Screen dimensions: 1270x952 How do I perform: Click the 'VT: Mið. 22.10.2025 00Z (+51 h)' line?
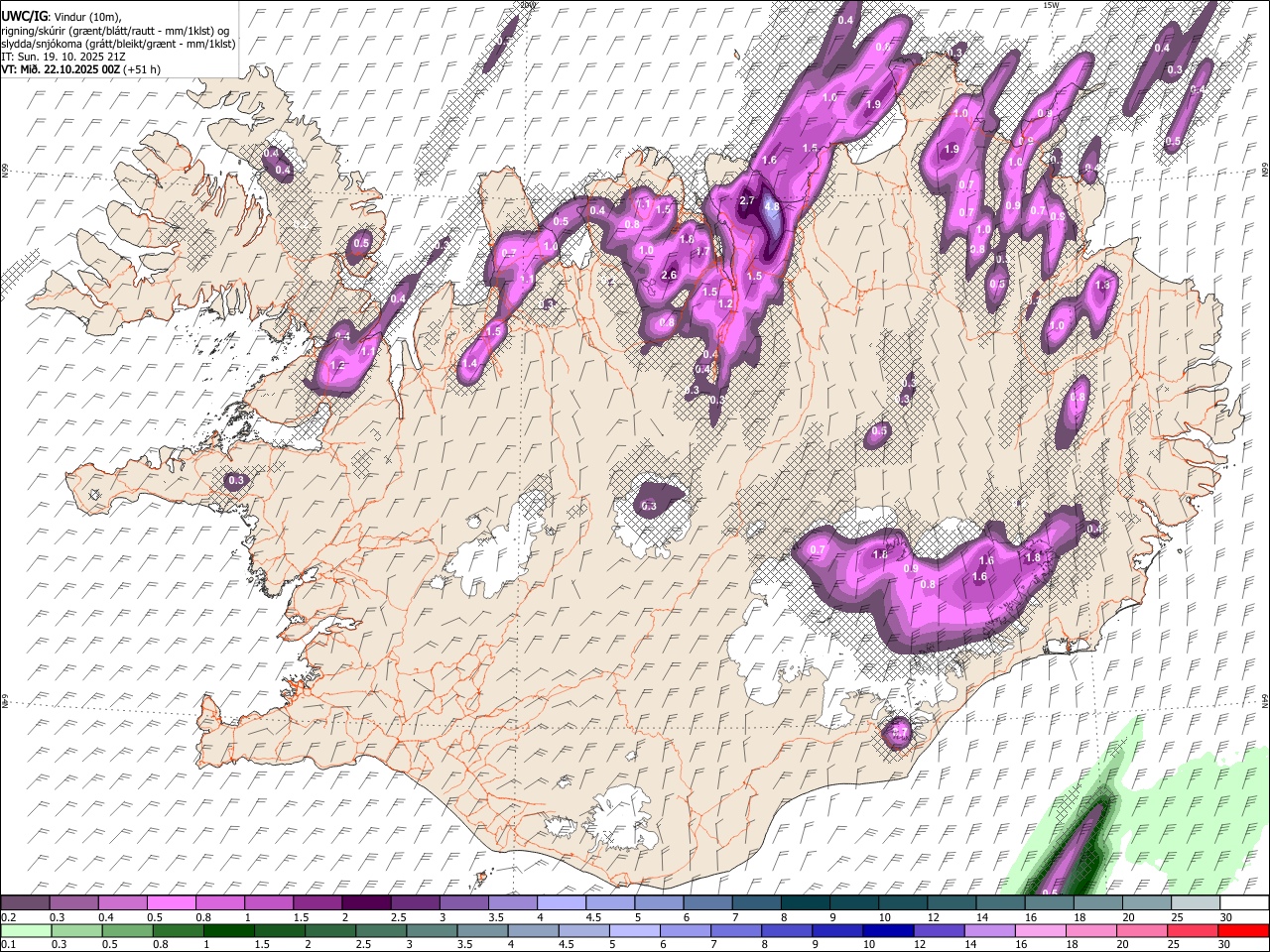[81, 69]
